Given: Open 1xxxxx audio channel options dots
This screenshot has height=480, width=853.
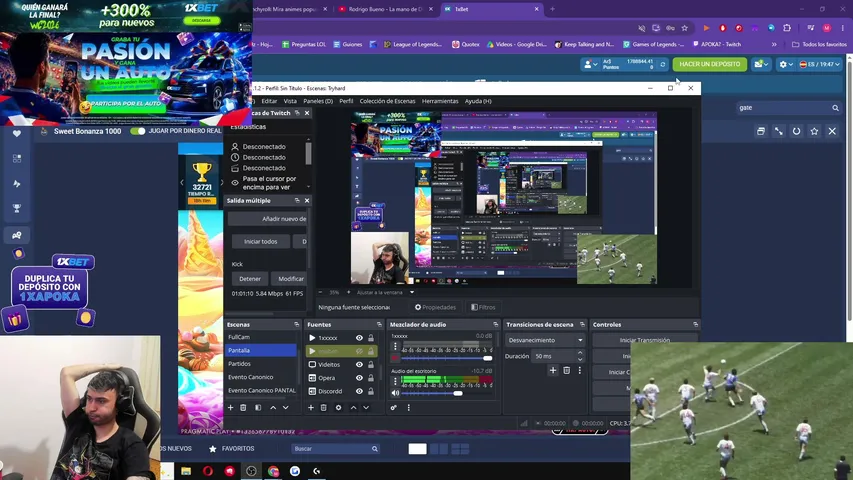Looking at the screenshot, I should (x=395, y=347).
